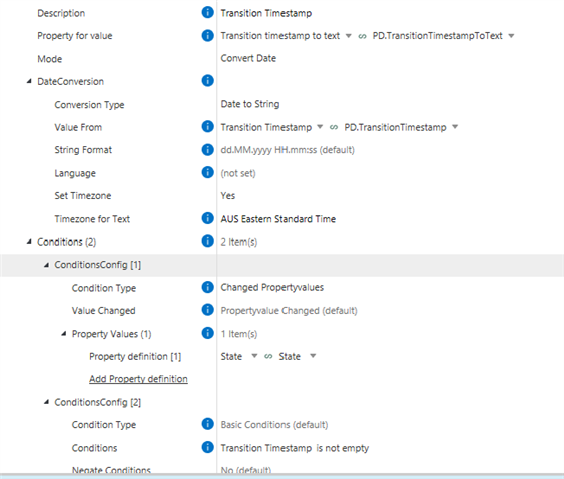Show info for Language setting
This screenshot has height=479, width=564.
click(x=208, y=172)
